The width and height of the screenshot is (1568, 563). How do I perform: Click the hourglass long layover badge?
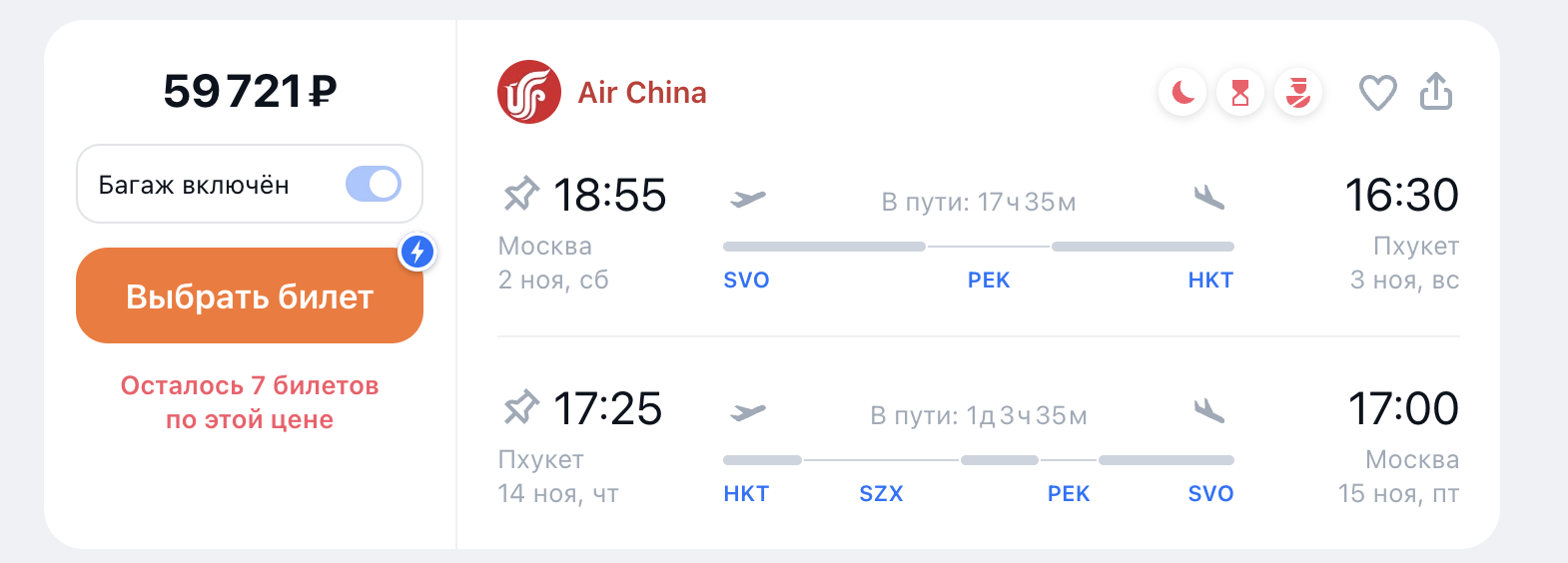pyautogui.click(x=1240, y=93)
